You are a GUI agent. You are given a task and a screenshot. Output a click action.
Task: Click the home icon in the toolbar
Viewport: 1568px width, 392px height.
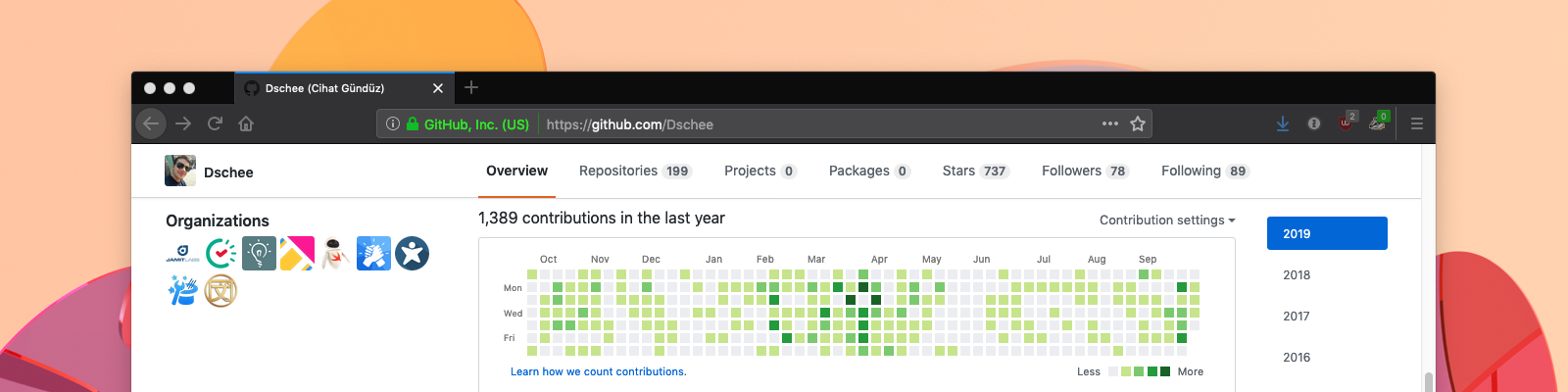click(246, 123)
